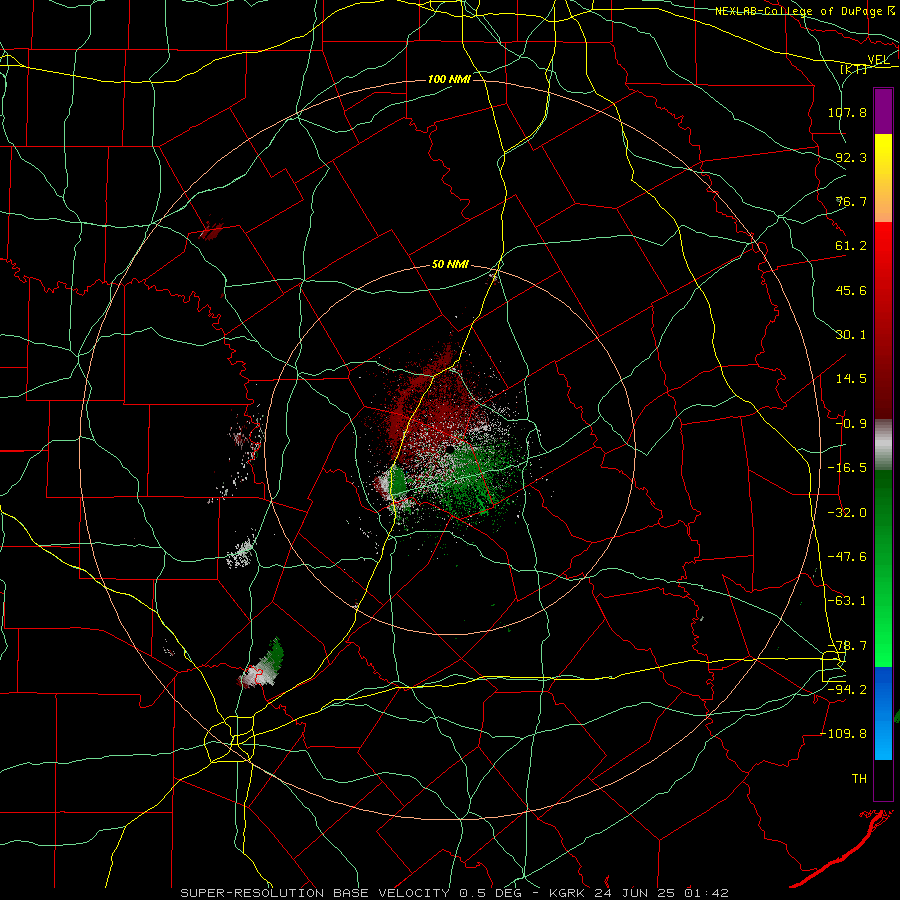Click the 50 NMI range ring label

coord(450,265)
